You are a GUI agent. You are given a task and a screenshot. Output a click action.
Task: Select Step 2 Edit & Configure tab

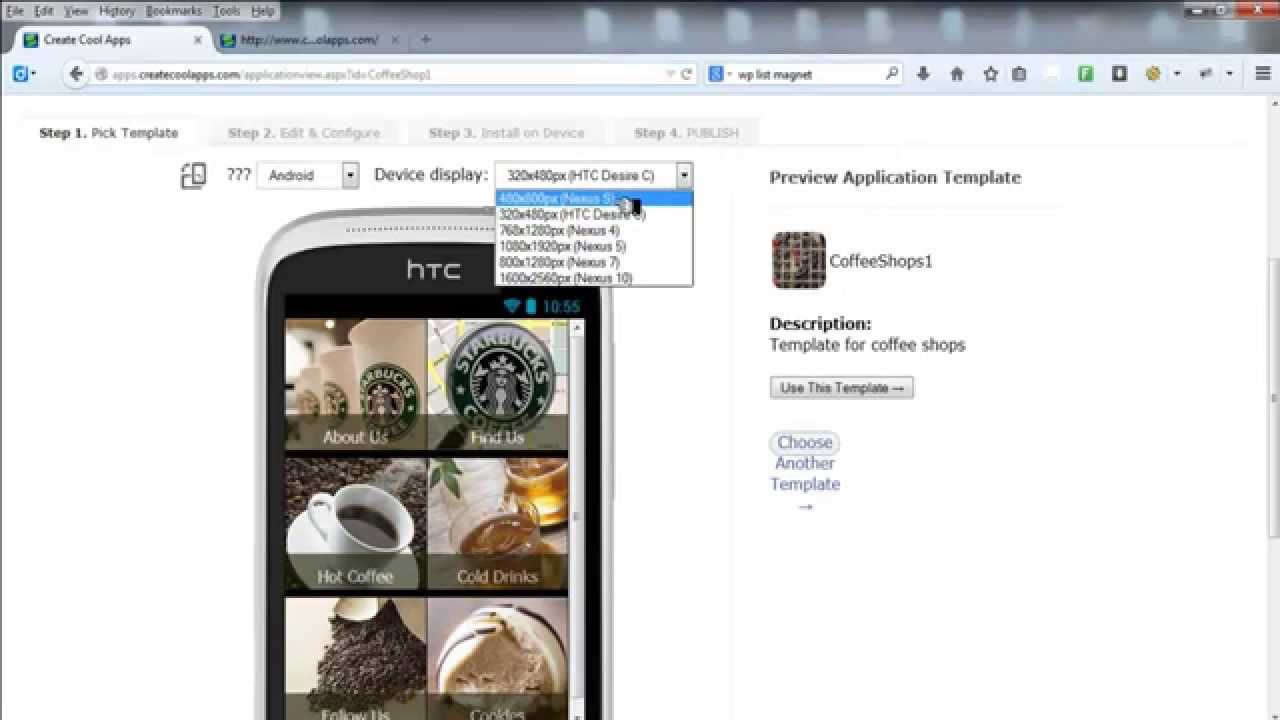coord(304,133)
